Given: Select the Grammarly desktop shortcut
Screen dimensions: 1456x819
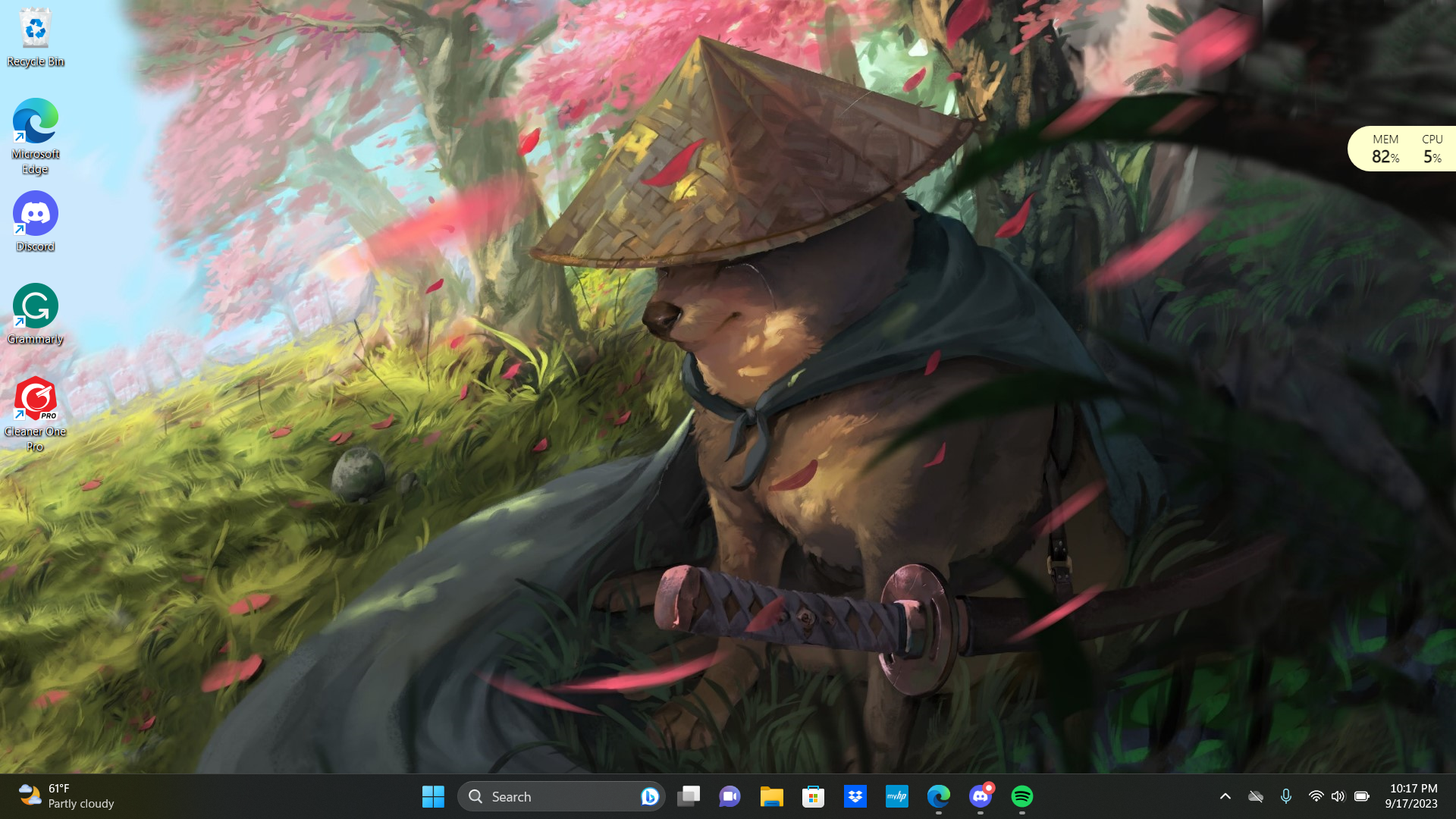Looking at the screenshot, I should pyautogui.click(x=36, y=314).
